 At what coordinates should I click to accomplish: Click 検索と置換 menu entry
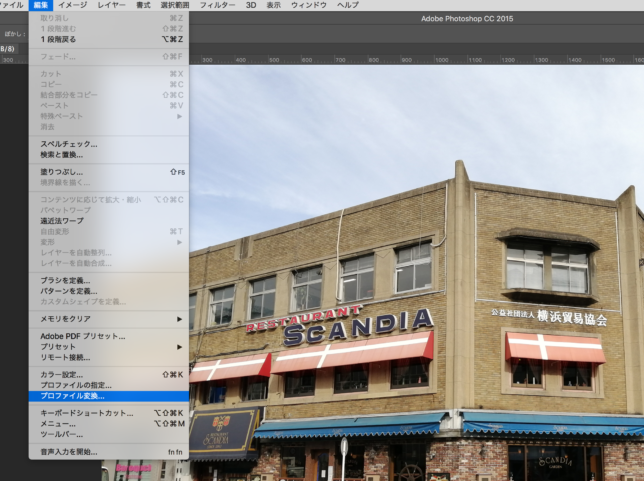pos(62,155)
